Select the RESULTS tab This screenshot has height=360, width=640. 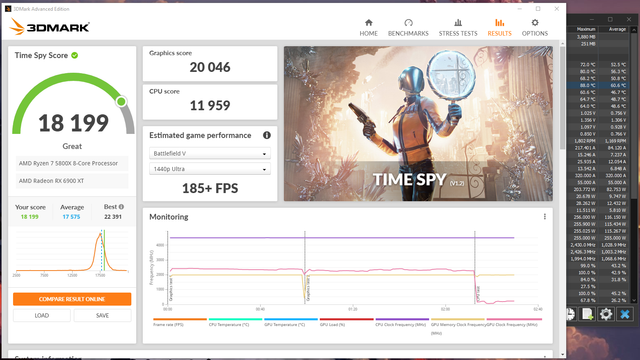[x=499, y=28]
